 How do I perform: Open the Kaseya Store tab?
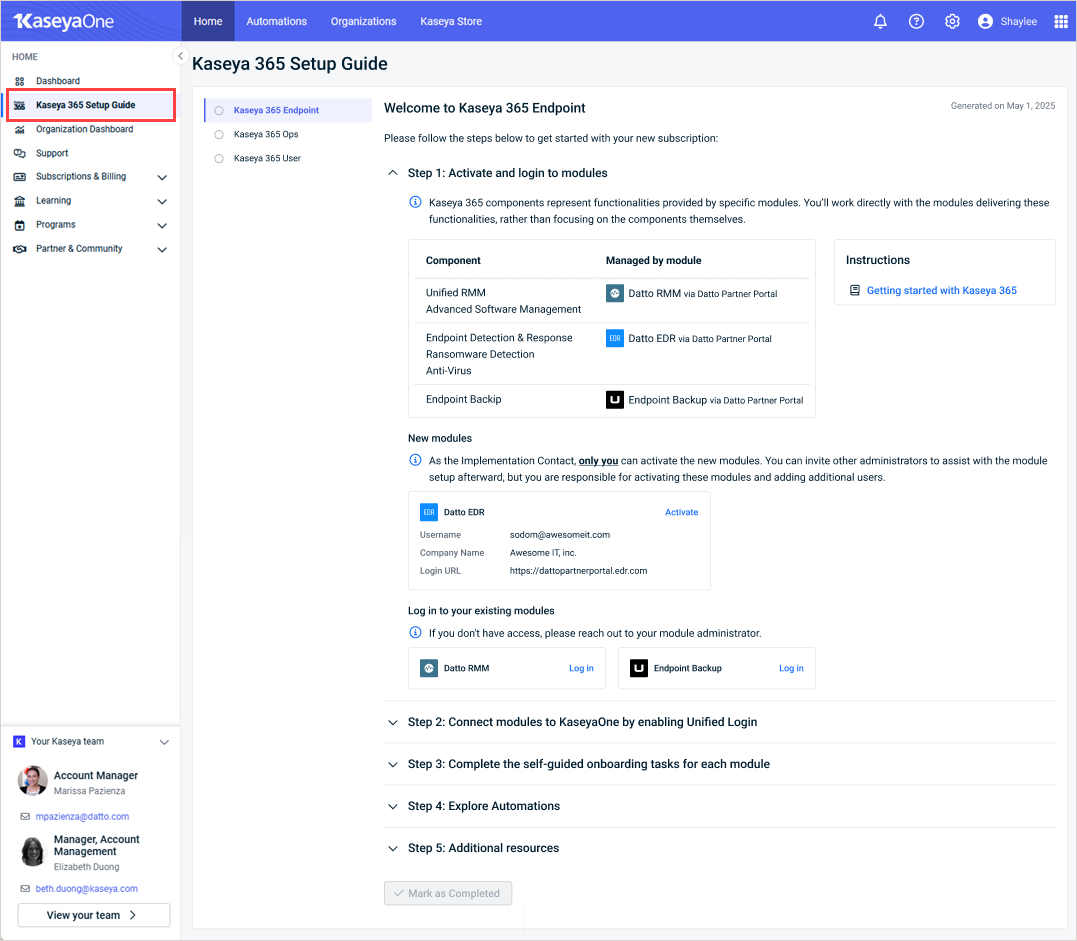tap(451, 21)
